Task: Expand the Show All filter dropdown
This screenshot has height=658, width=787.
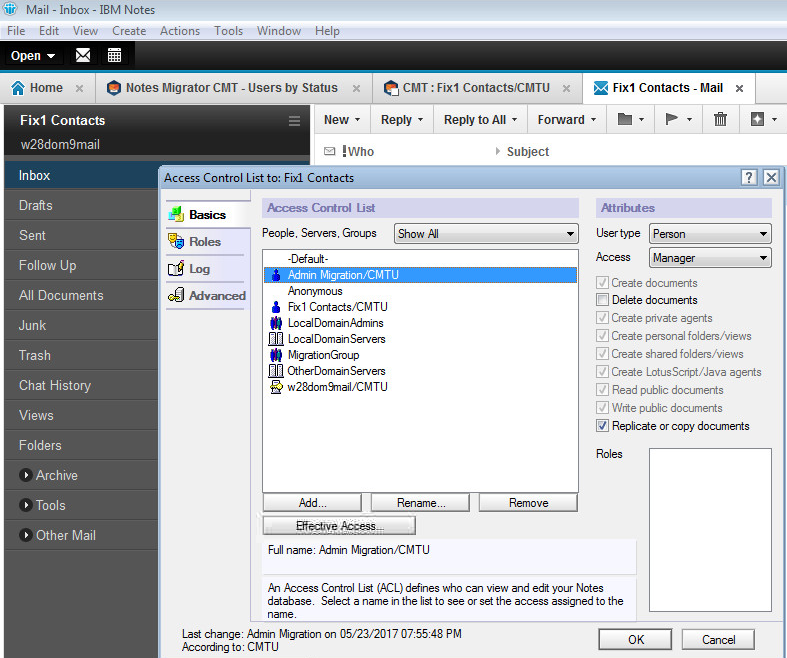Action: [486, 234]
